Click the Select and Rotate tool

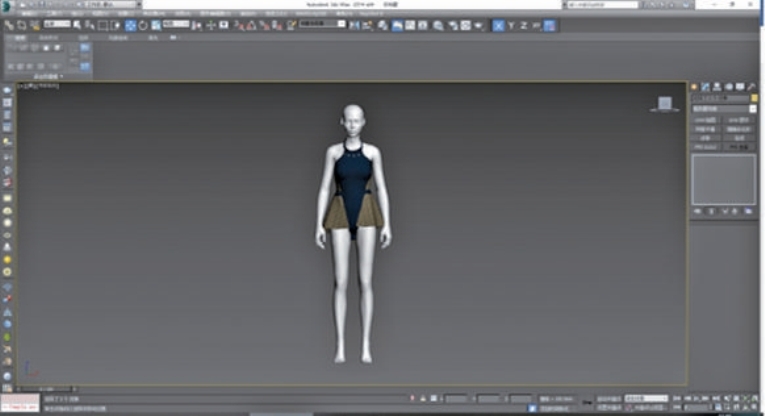coord(143,25)
